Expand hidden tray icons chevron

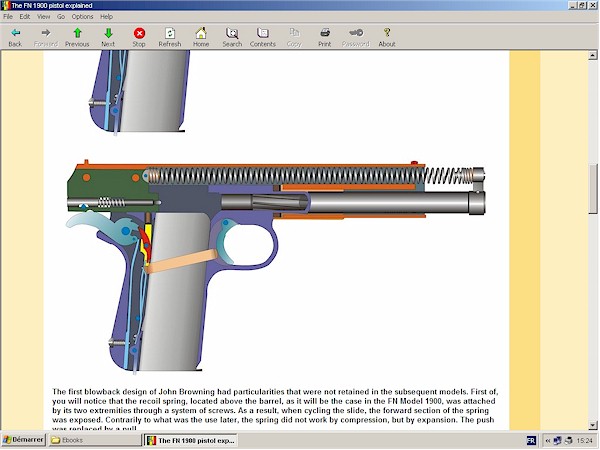click(x=548, y=441)
